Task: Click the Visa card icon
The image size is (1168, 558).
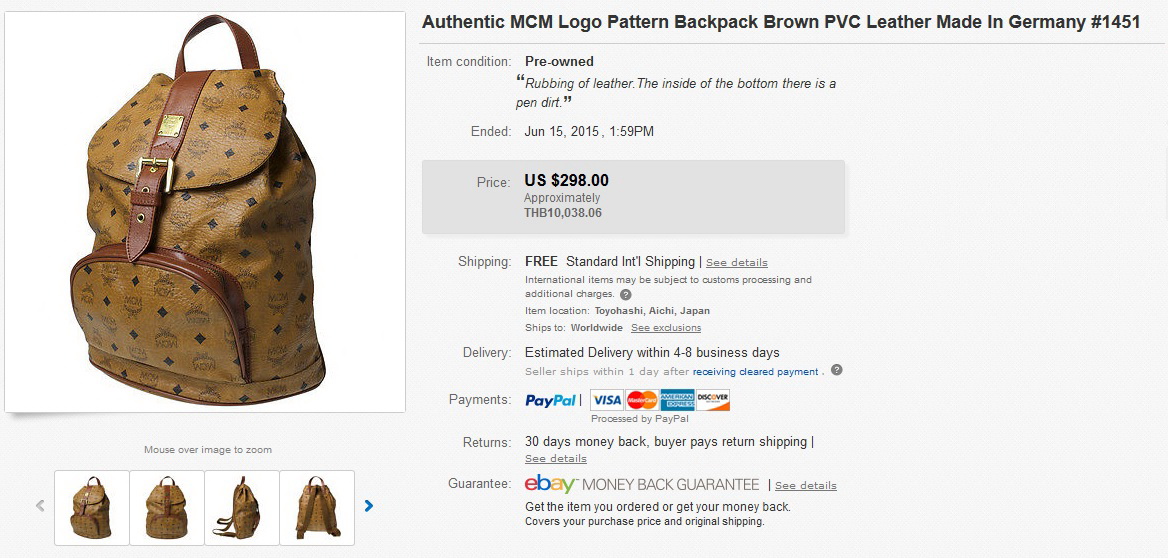Action: click(x=607, y=400)
